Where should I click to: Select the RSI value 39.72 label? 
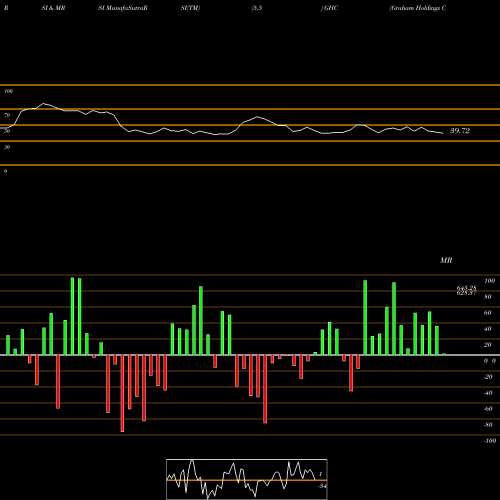(x=460, y=131)
